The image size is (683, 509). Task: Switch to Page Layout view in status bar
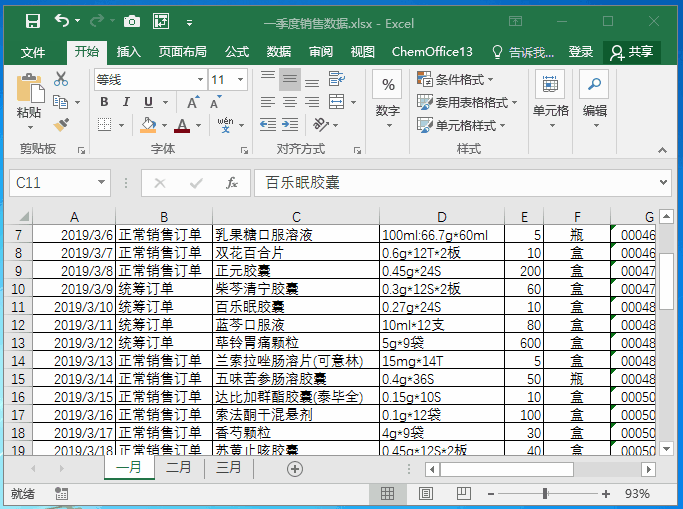point(426,493)
